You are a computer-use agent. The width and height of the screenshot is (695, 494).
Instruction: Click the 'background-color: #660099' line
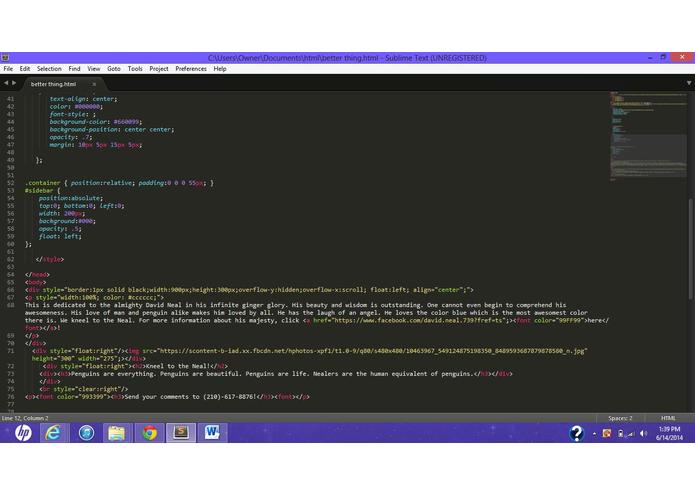click(x=96, y=122)
